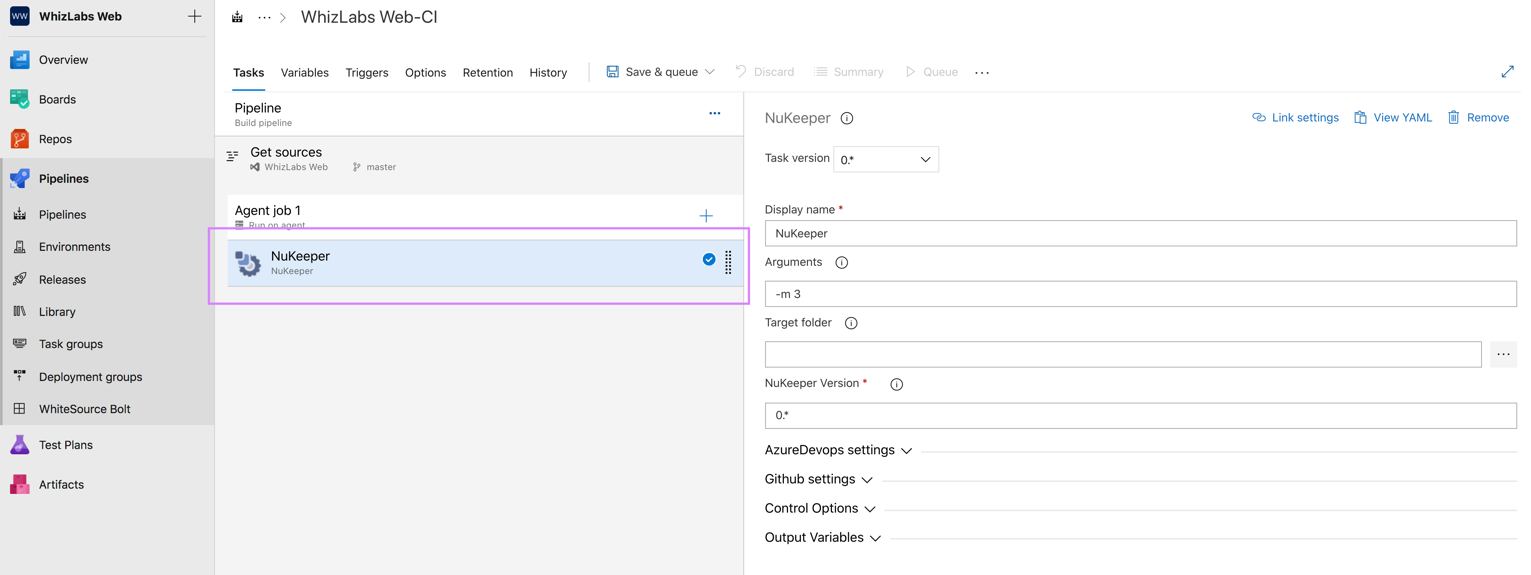The height and width of the screenshot is (575, 1531).
Task: Toggle the NuKeeper task selection checkmark
Action: (x=709, y=260)
